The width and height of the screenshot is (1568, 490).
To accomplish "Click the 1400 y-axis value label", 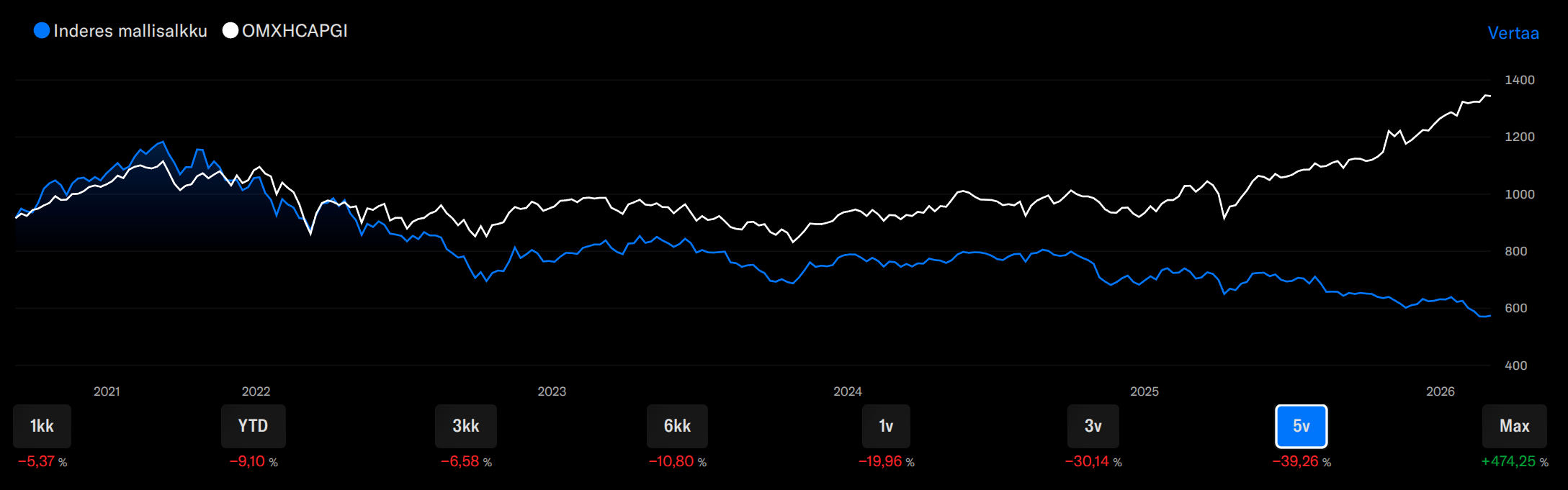I will [1519, 80].
